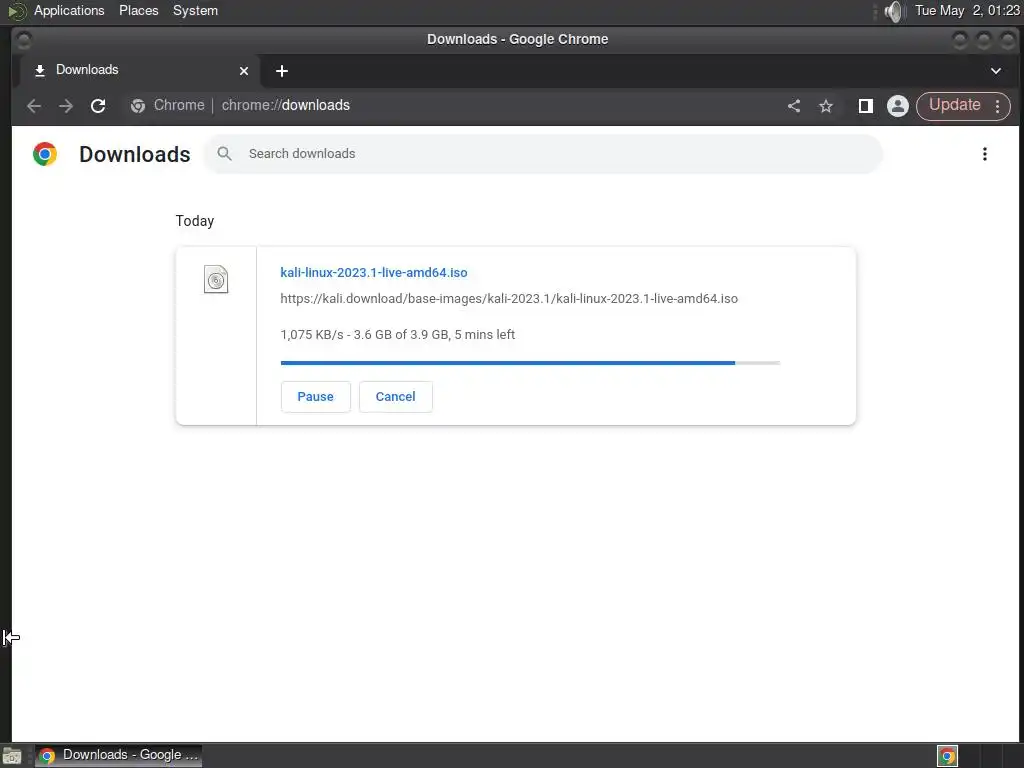
Task: Bookmark this tab with the star icon
Action: tap(826, 106)
